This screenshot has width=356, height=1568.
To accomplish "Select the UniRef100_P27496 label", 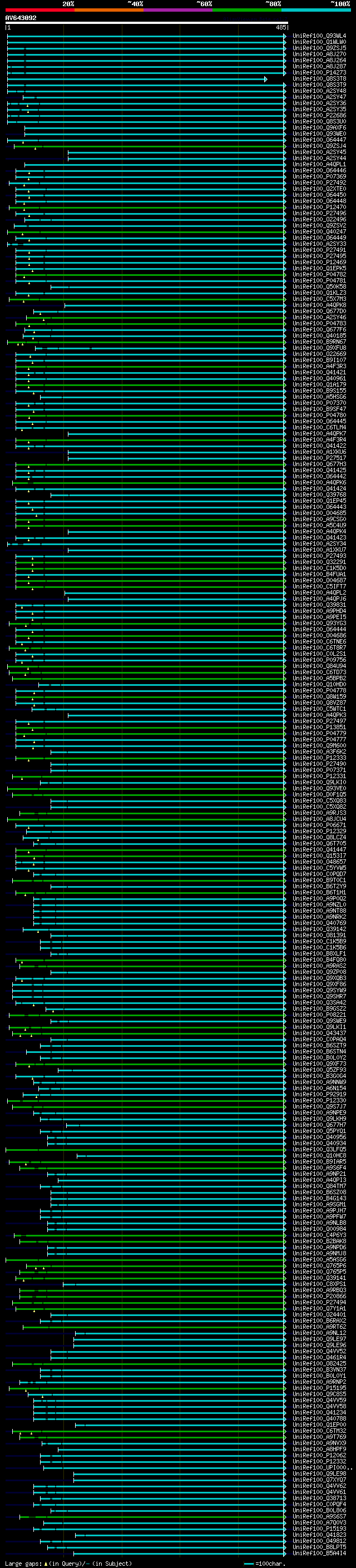I will 319,214.
